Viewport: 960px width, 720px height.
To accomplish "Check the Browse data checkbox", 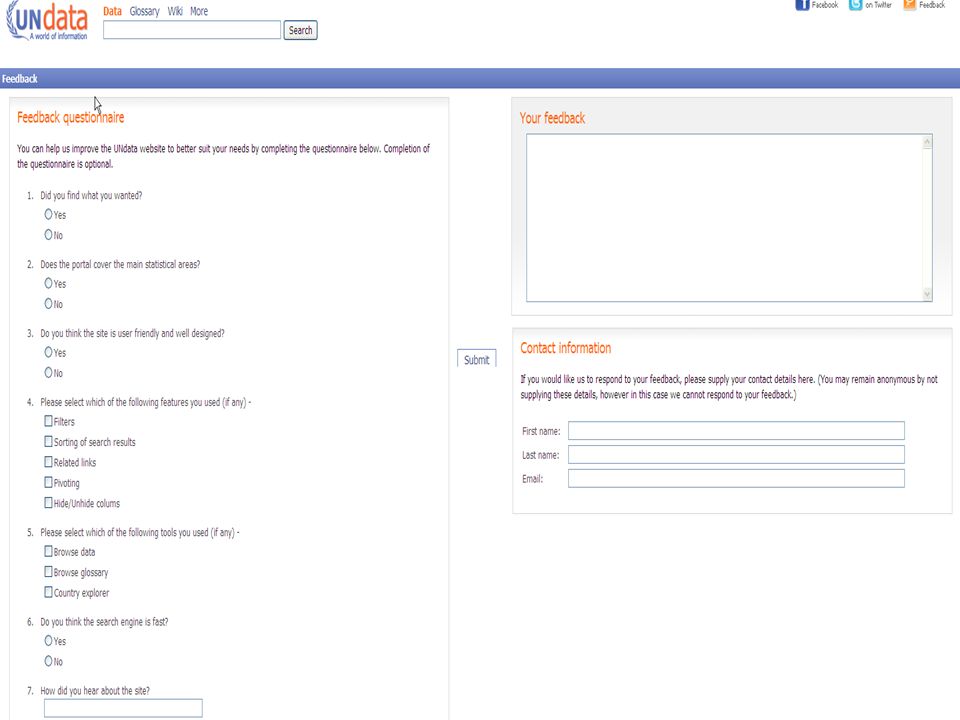I will pos(48,551).
